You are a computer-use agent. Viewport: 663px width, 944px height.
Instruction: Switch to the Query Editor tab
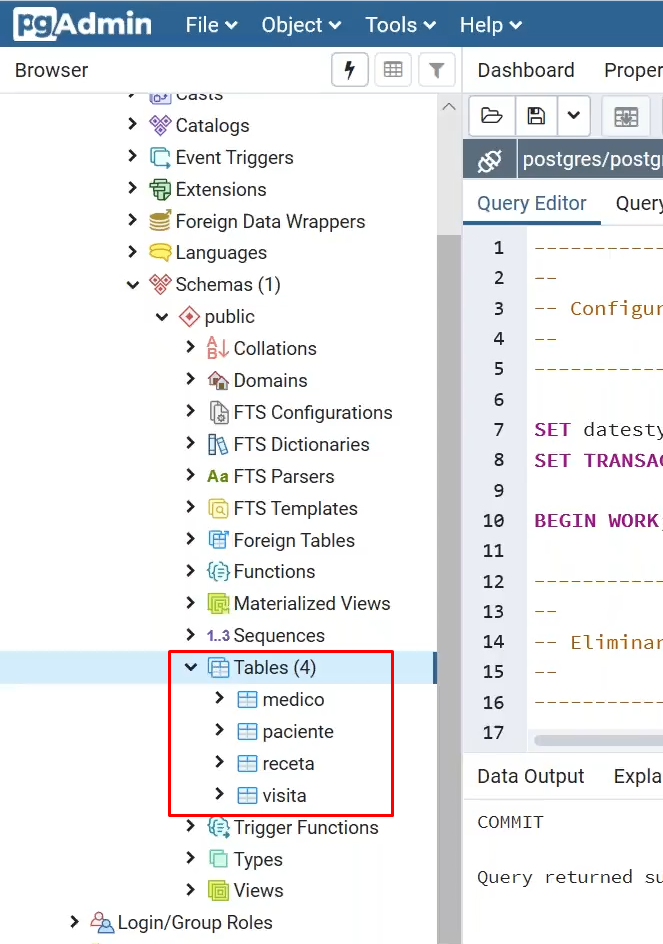click(x=532, y=203)
